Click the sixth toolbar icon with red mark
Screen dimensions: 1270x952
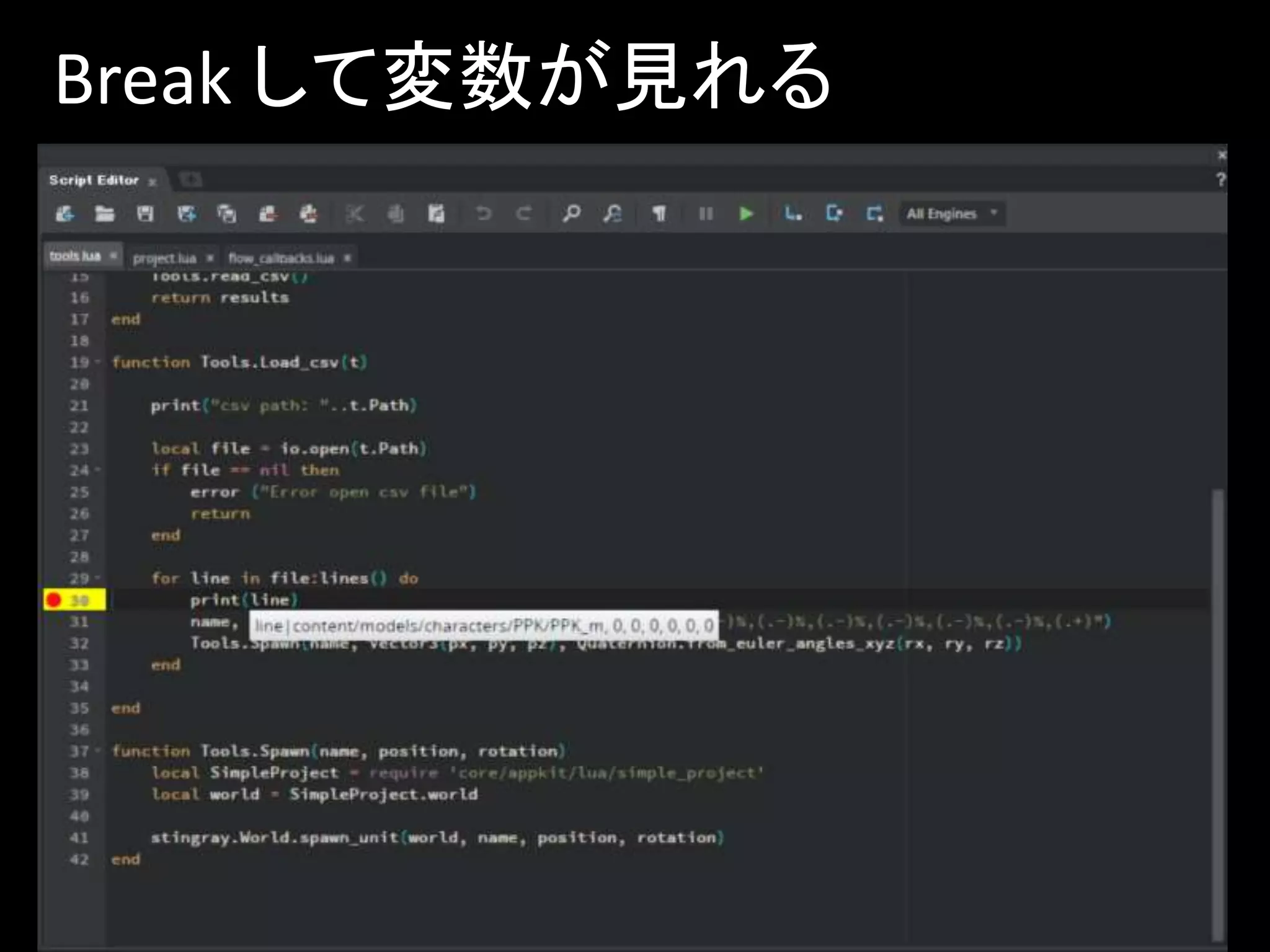click(x=268, y=214)
